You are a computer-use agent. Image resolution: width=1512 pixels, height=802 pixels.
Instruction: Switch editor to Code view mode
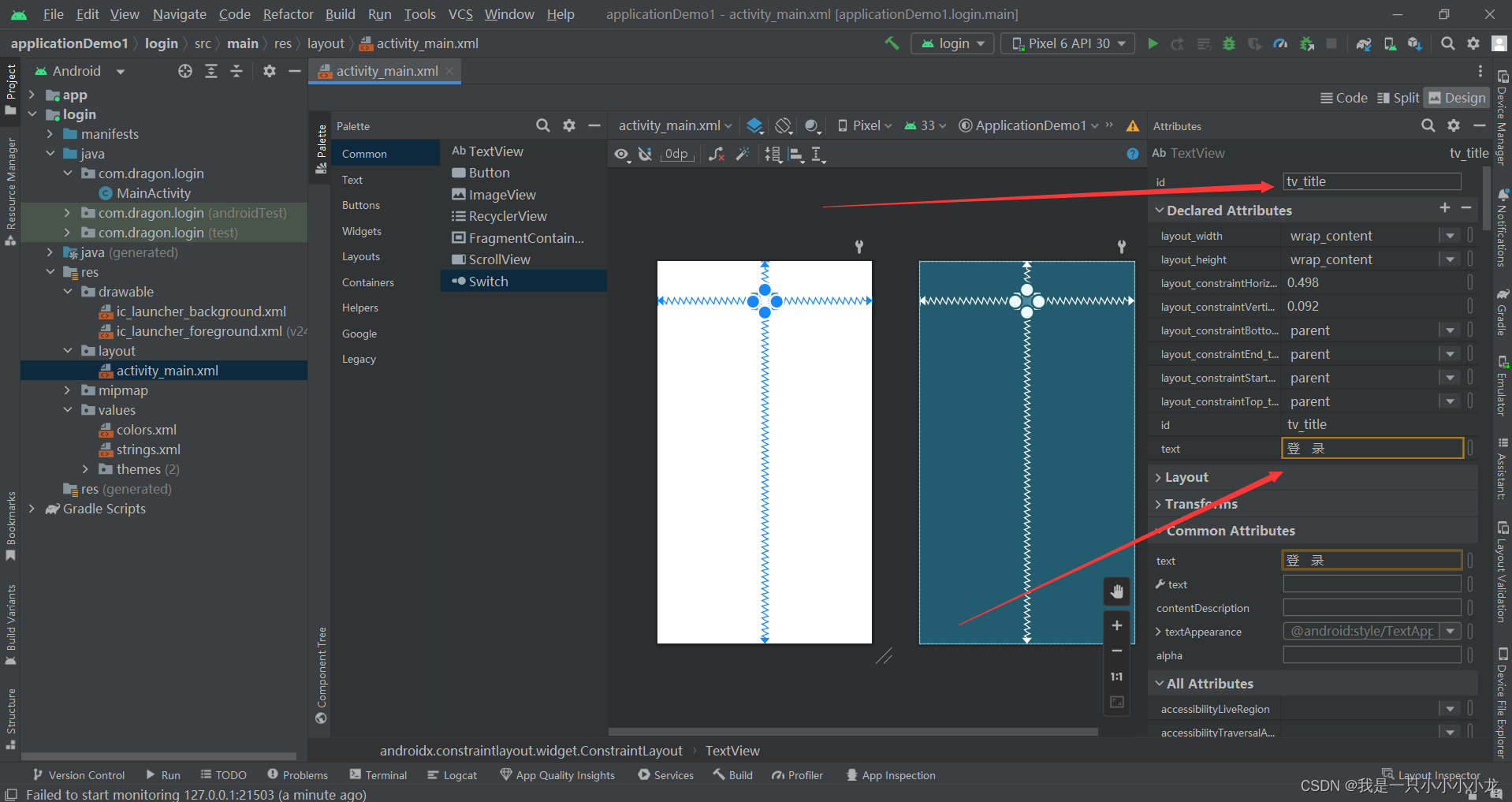point(1344,98)
